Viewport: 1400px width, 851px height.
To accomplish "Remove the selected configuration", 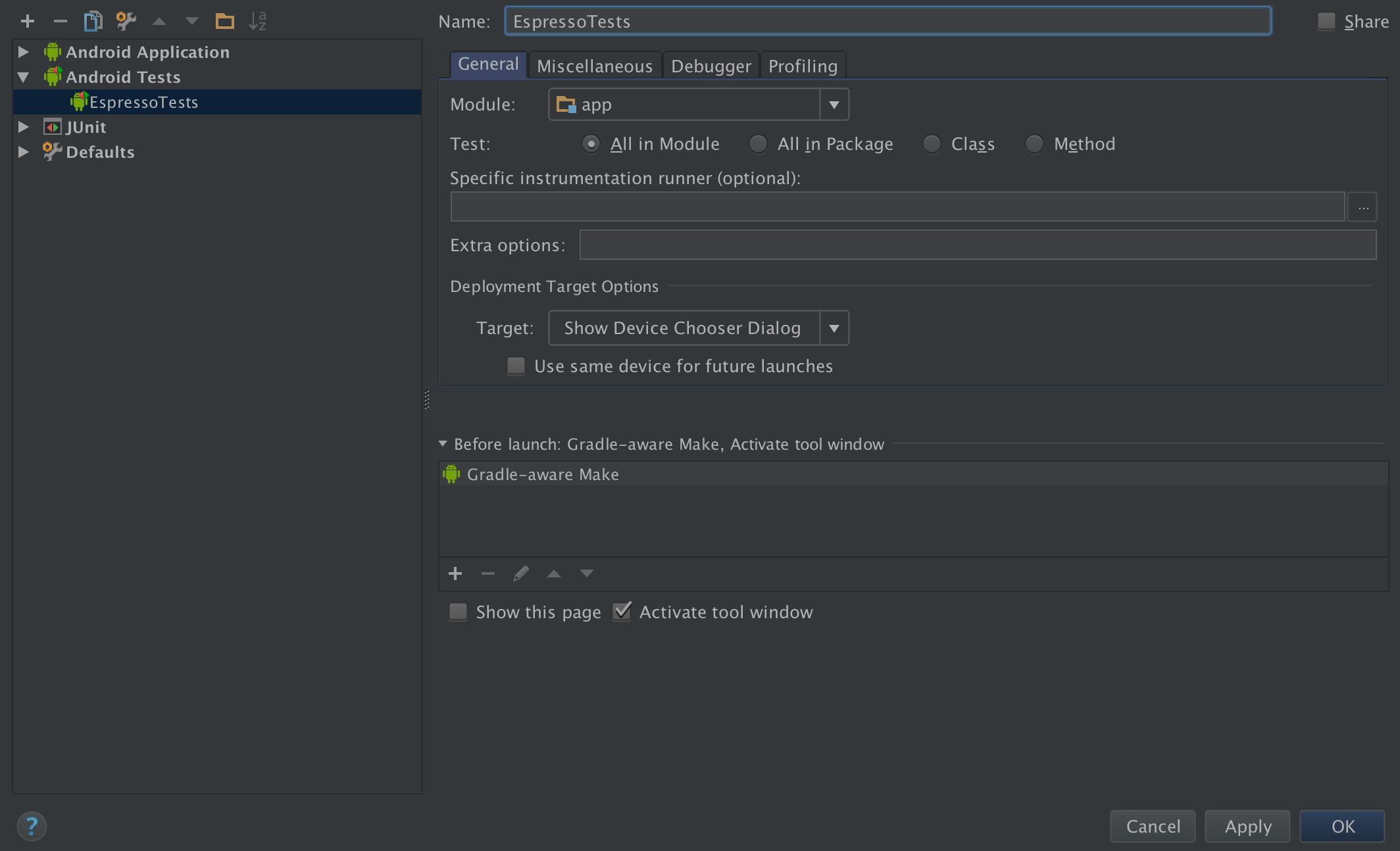I will pos(61,20).
